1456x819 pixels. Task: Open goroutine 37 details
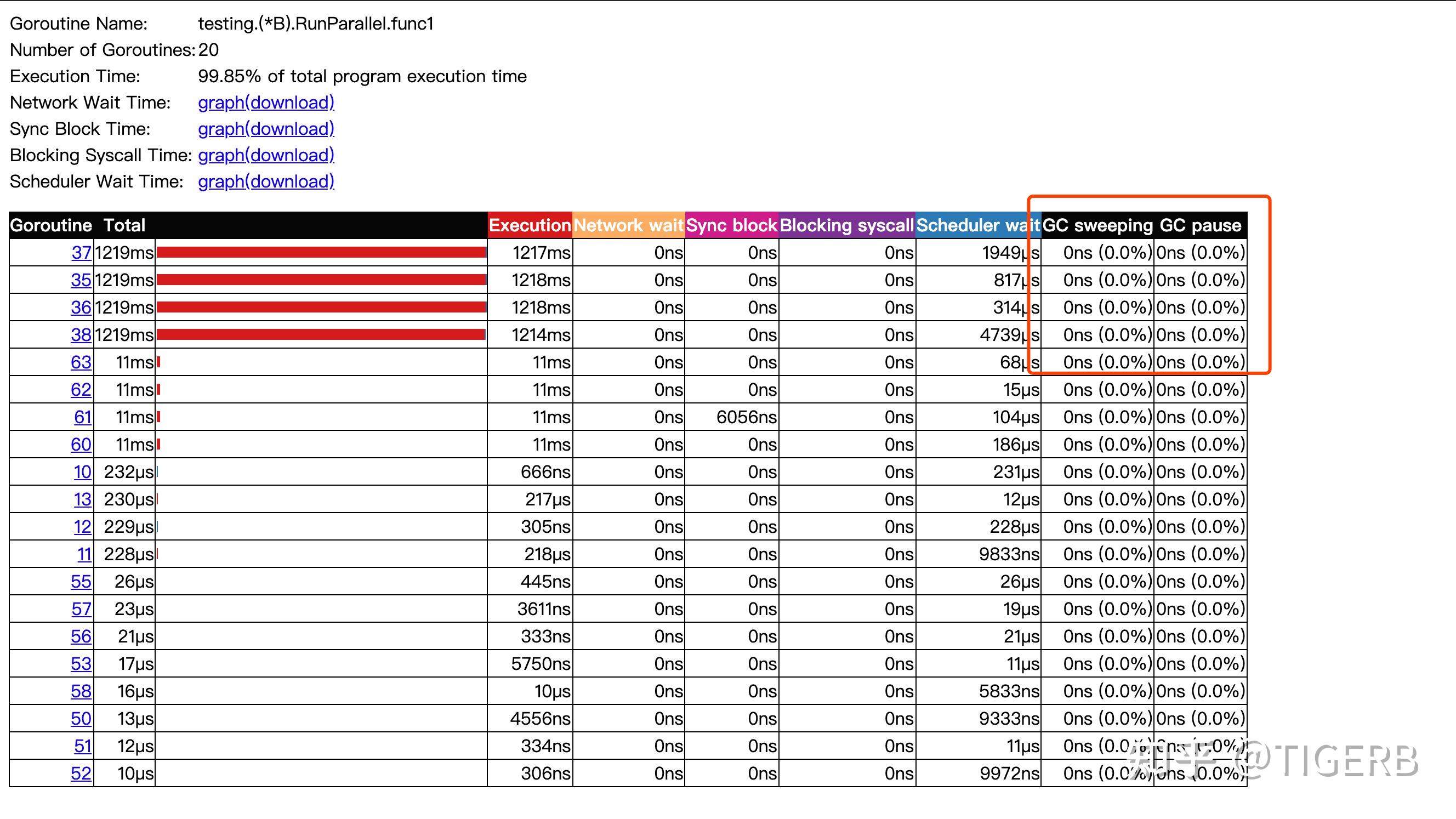click(81, 253)
